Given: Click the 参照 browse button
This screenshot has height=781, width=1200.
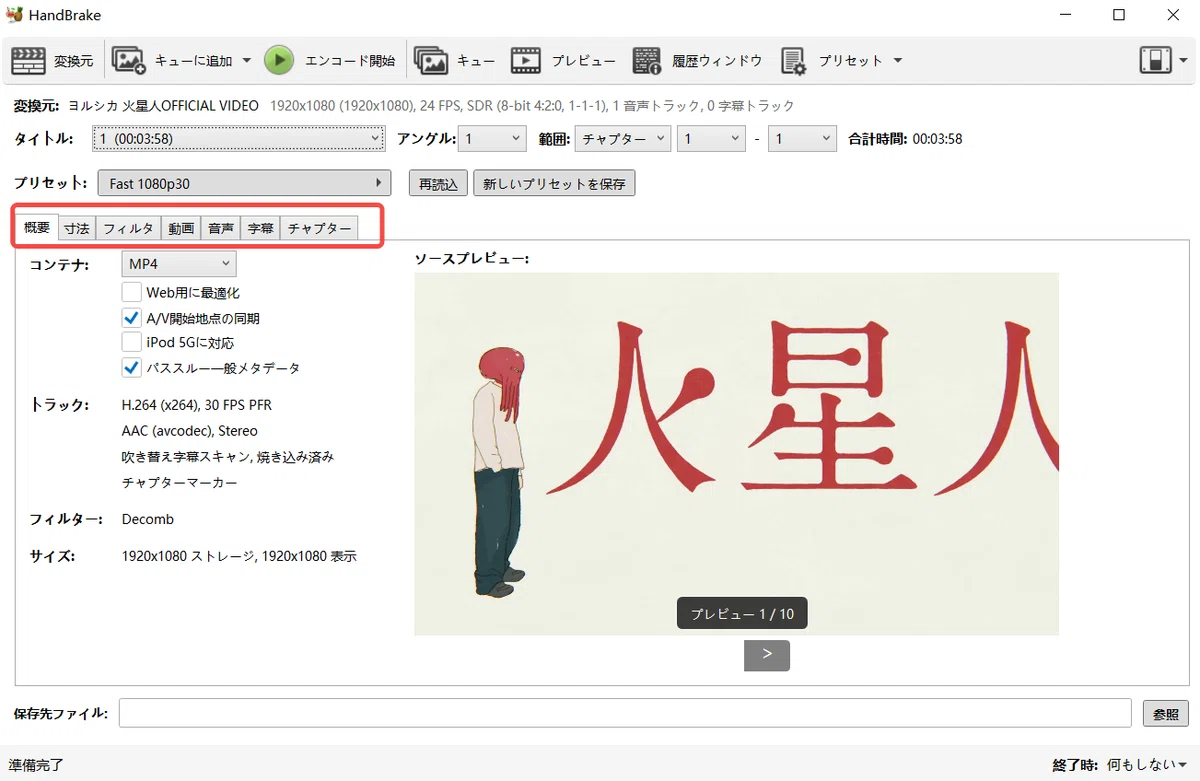Looking at the screenshot, I should [1166, 714].
